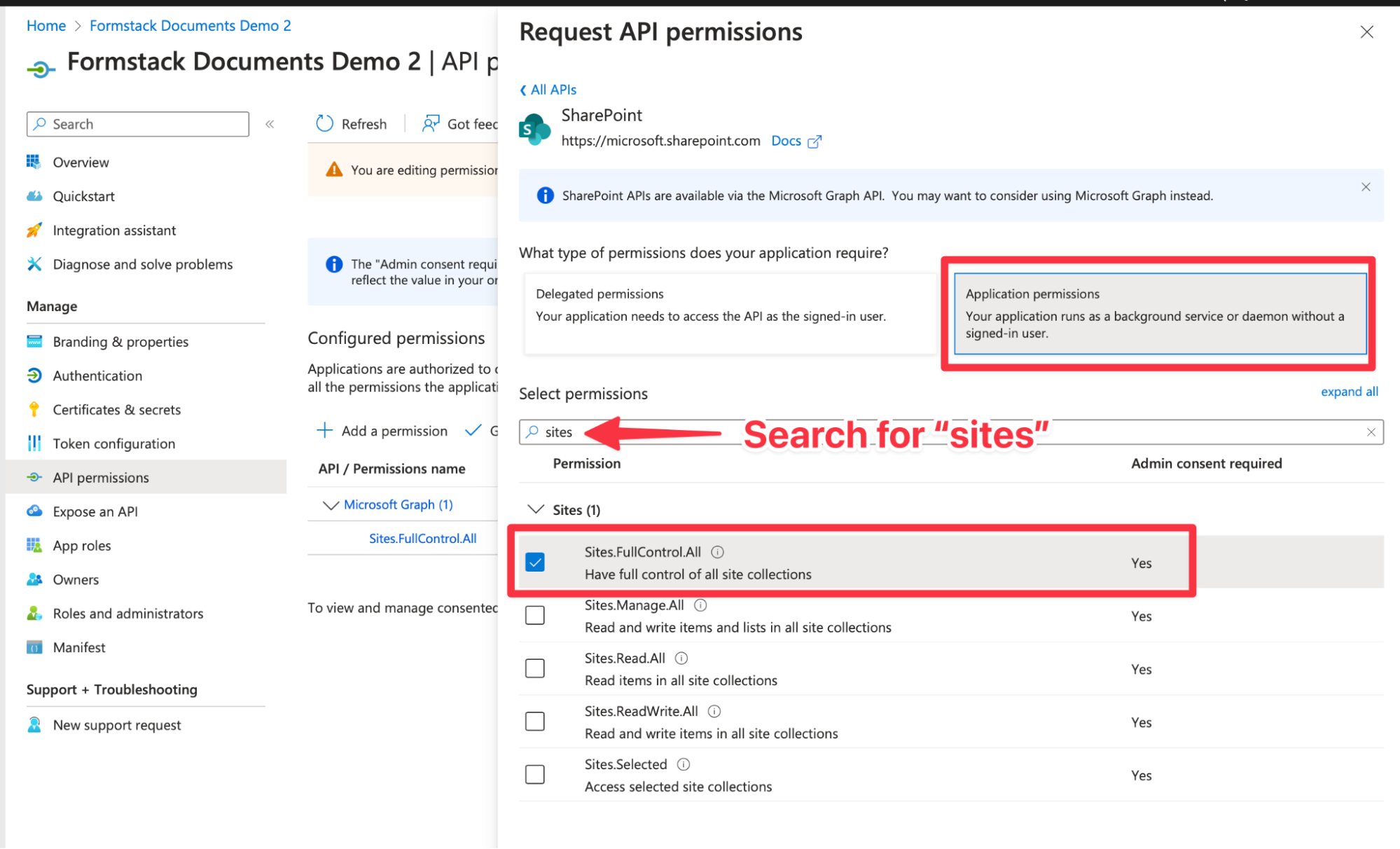The image size is (1400, 849).
Task: Click info icon beside Sites.Selected
Action: [684, 764]
